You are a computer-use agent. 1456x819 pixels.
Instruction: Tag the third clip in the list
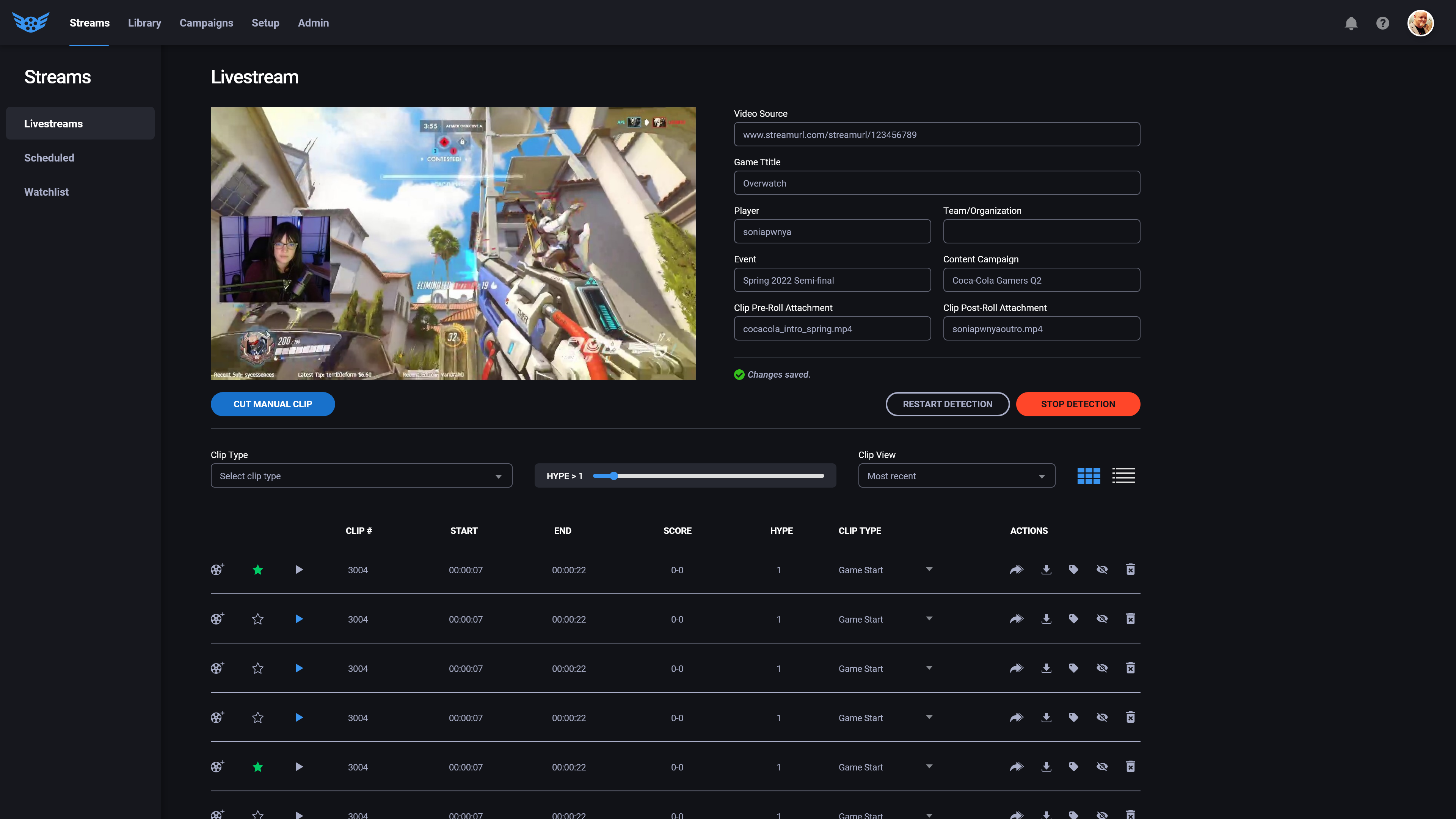tap(1073, 668)
